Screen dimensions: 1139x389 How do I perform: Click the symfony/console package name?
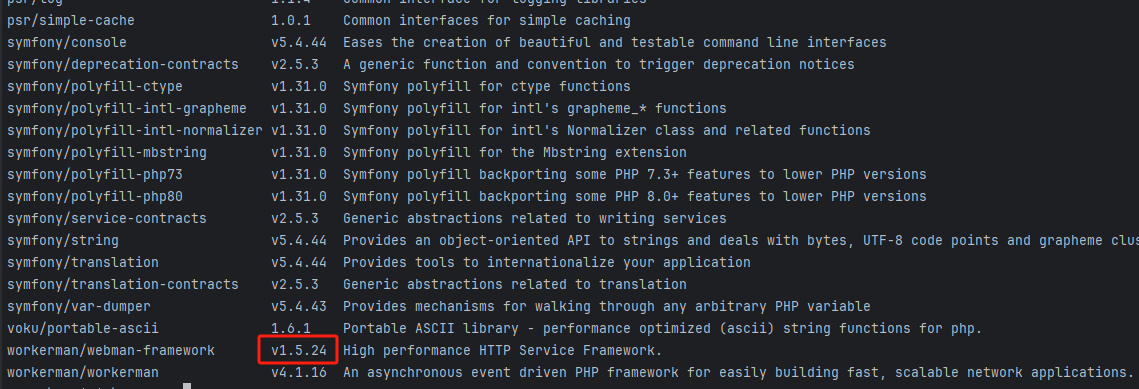[67, 43]
